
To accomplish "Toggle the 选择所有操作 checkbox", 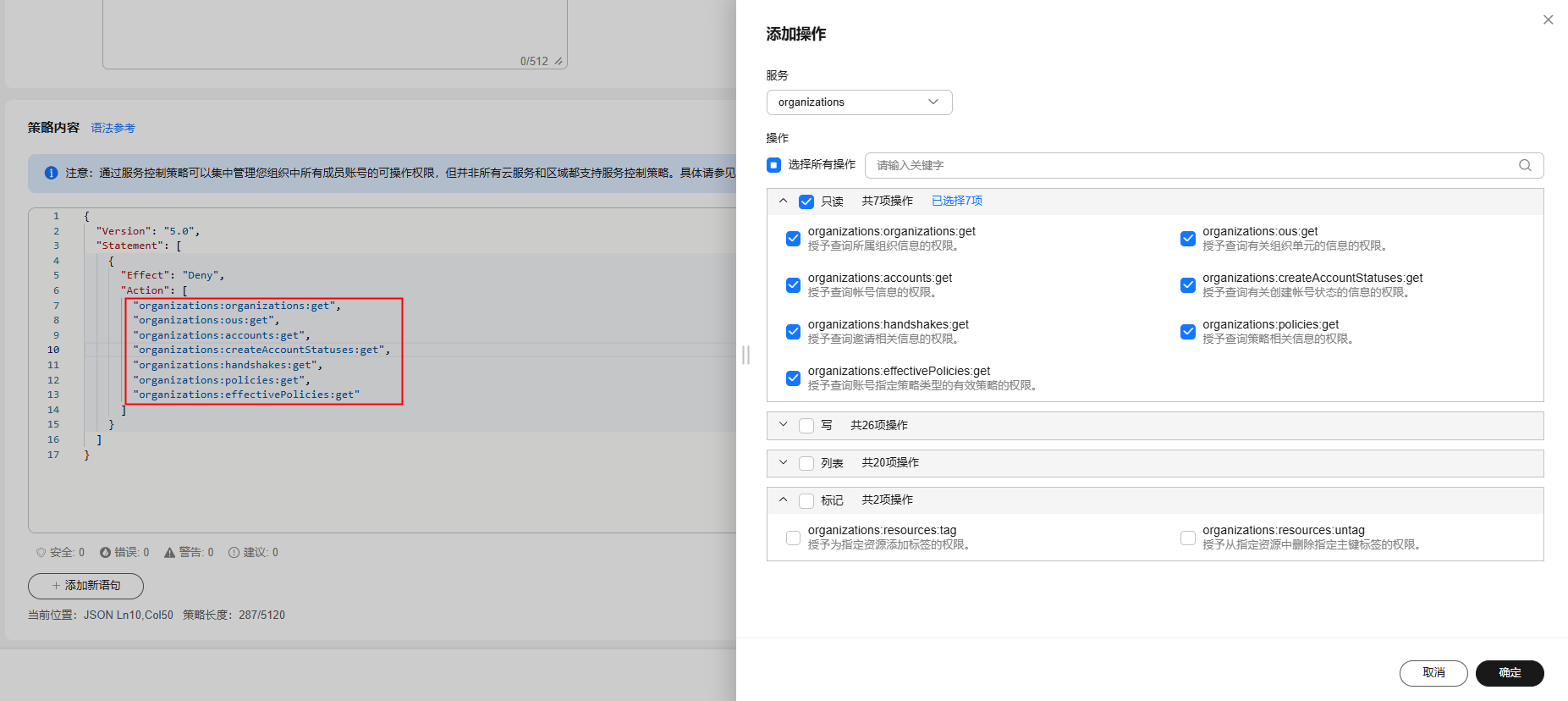I will [773, 165].
